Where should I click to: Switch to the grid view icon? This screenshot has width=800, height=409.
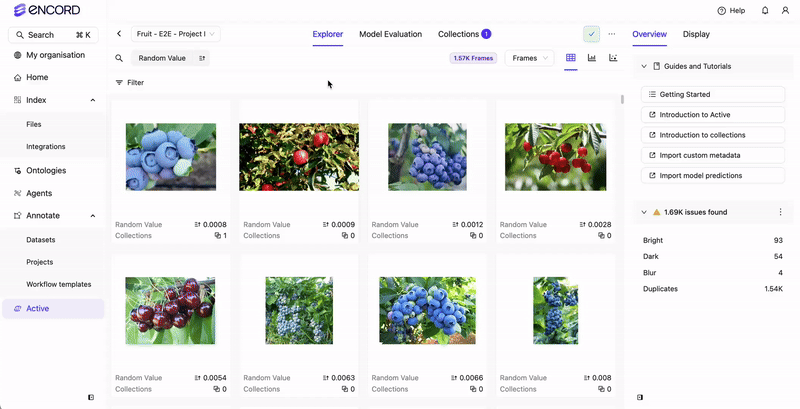click(571, 58)
